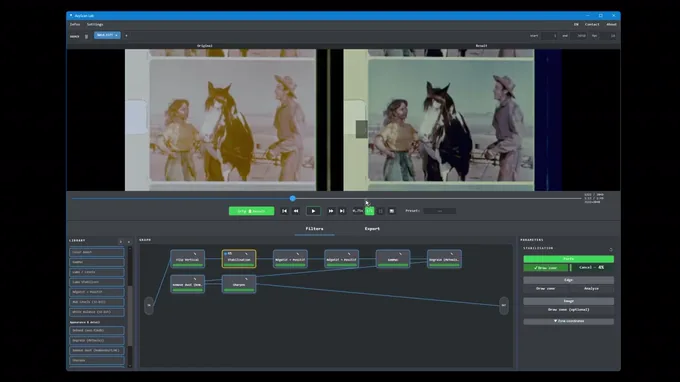Viewport: 680px width, 382px height.
Task: Open the Contact menu item
Action: click(x=592, y=25)
